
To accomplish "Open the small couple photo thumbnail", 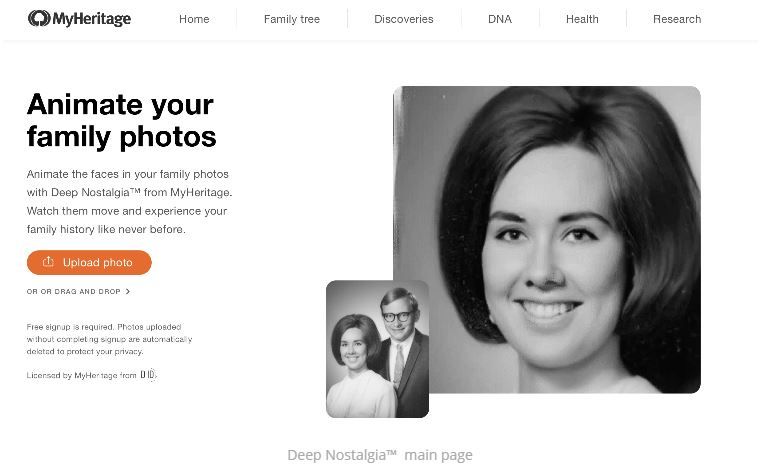I will pos(378,349).
